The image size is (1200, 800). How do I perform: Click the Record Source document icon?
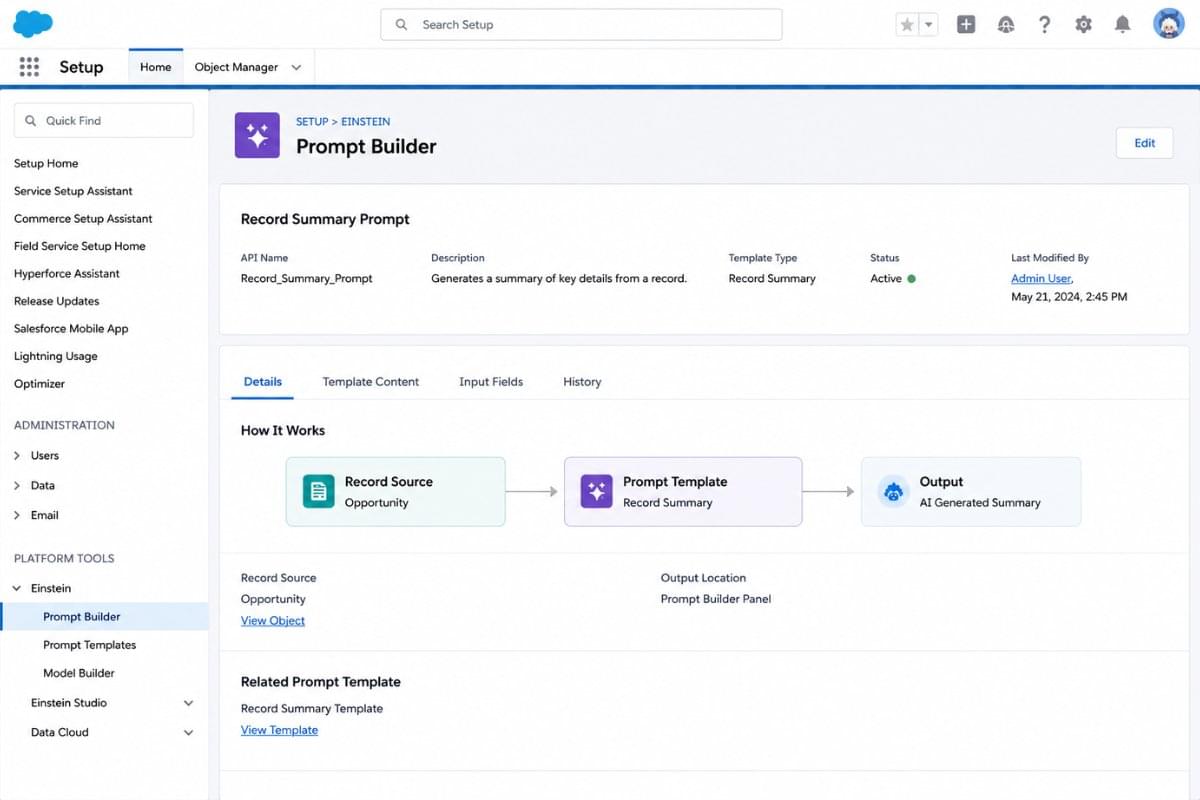click(318, 491)
